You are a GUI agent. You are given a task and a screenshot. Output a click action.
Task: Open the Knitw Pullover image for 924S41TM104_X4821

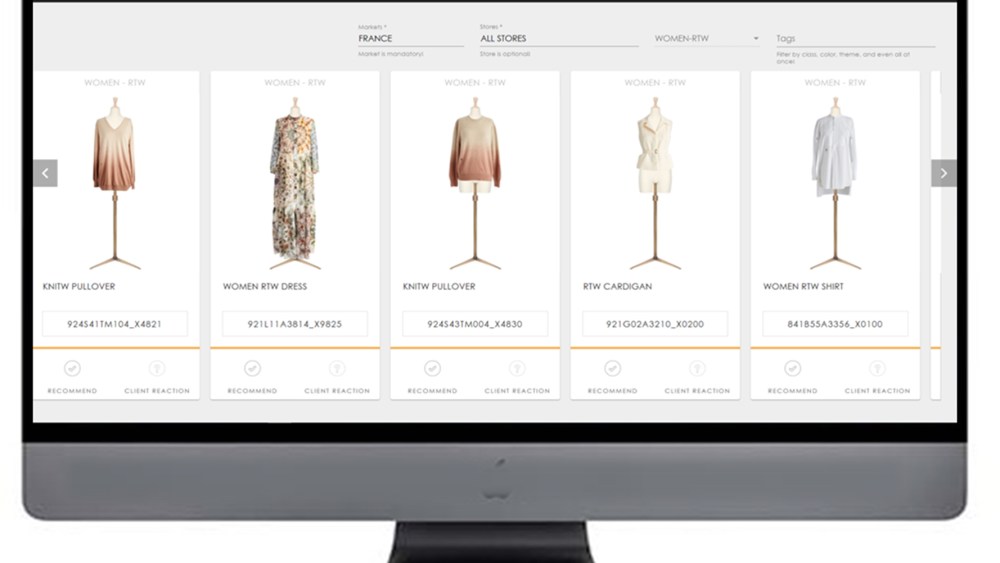point(115,184)
